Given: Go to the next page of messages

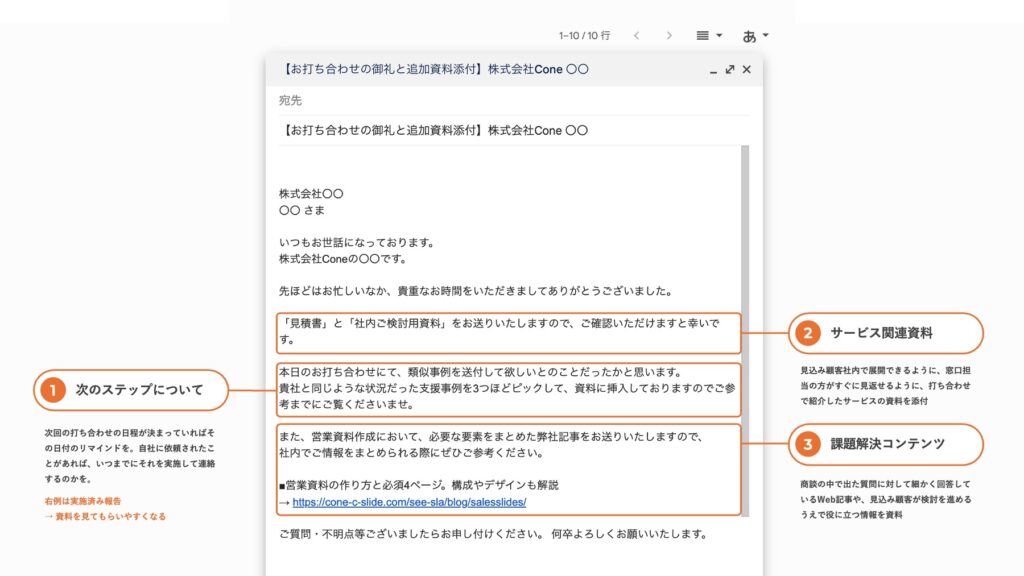Looking at the screenshot, I should (x=669, y=35).
